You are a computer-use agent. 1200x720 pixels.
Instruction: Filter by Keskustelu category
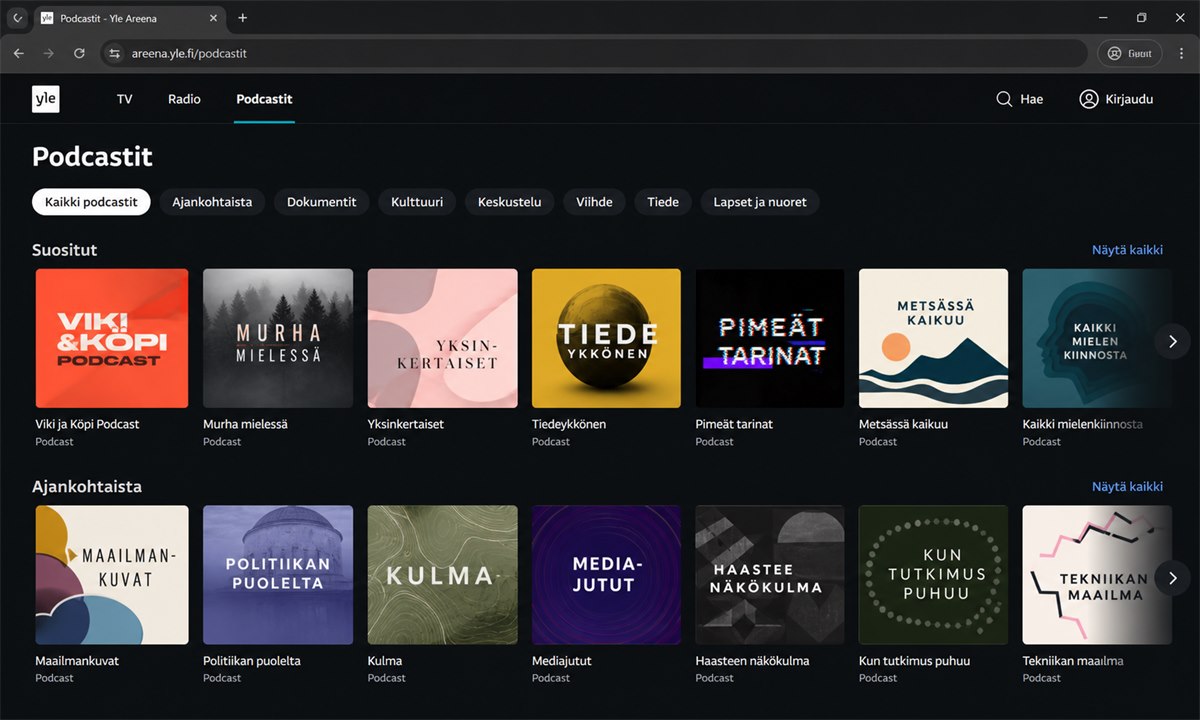[x=509, y=202]
